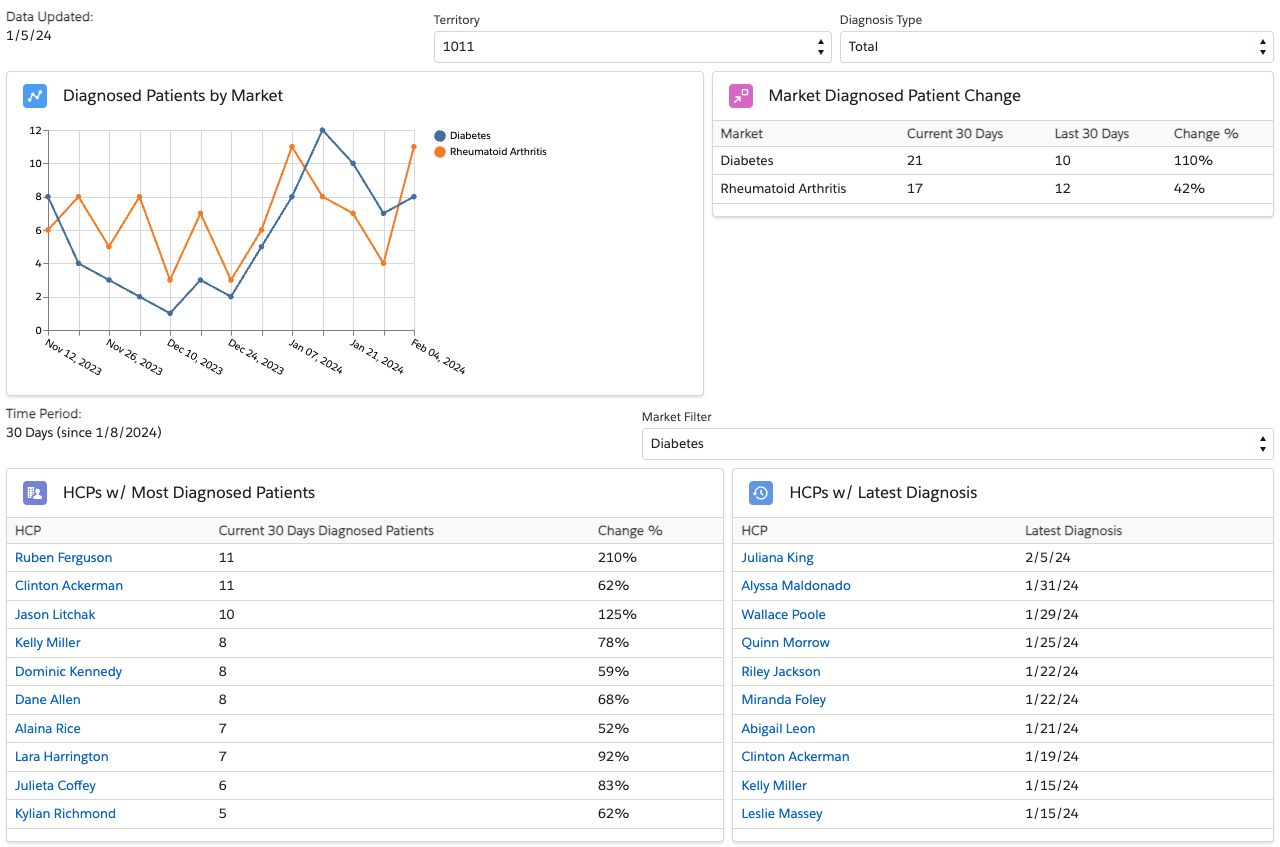Click the Diagnosed Patients by Market chart icon
This screenshot has height=847, width=1280.
[35, 96]
